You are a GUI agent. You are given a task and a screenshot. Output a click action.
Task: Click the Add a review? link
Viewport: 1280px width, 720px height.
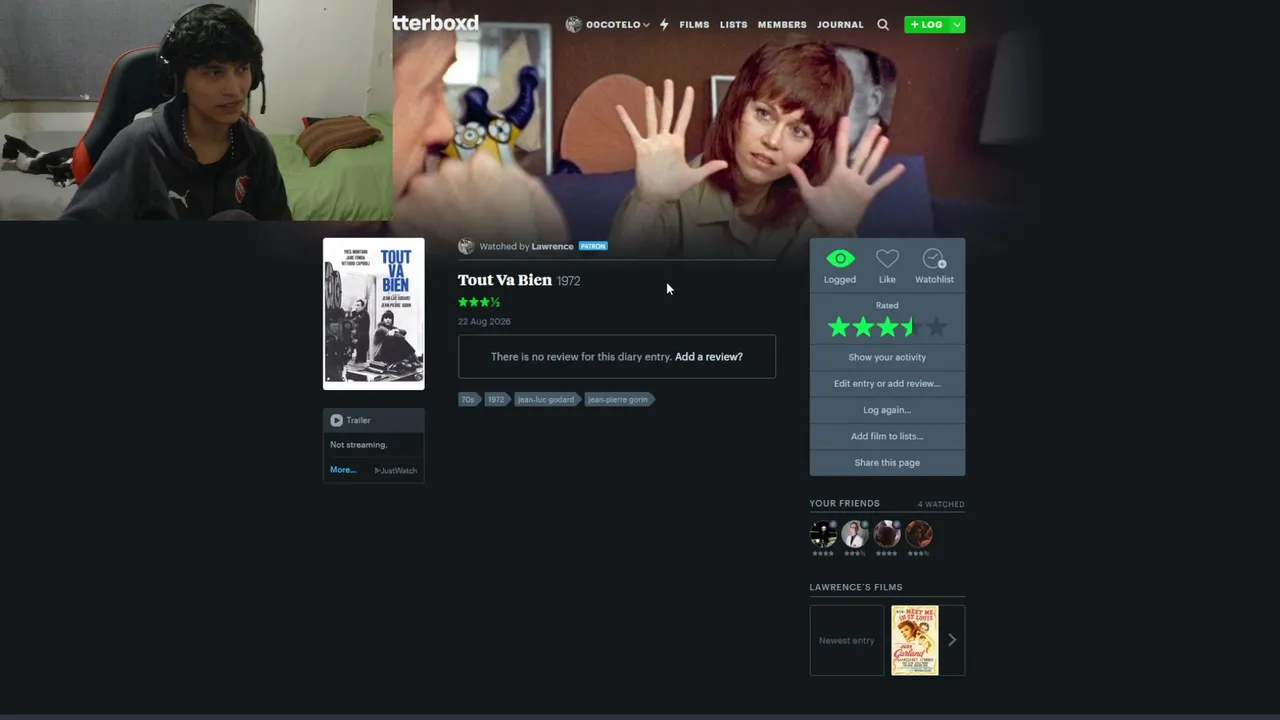point(709,357)
